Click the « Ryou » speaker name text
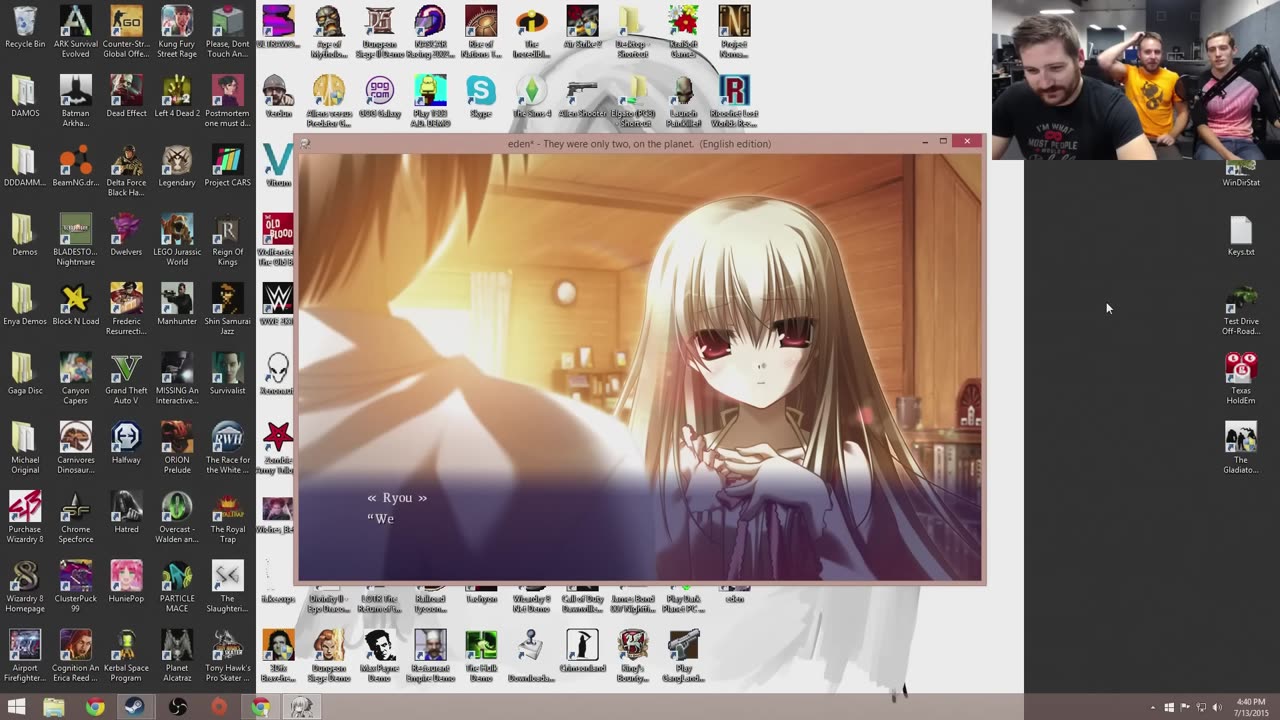This screenshot has width=1280, height=720. point(397,498)
